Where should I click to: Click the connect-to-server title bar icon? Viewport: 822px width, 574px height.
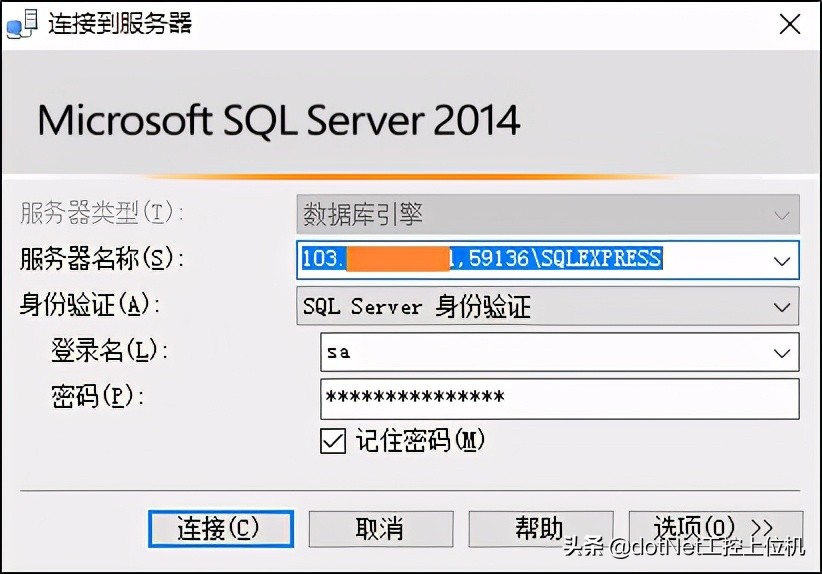(x=21, y=24)
